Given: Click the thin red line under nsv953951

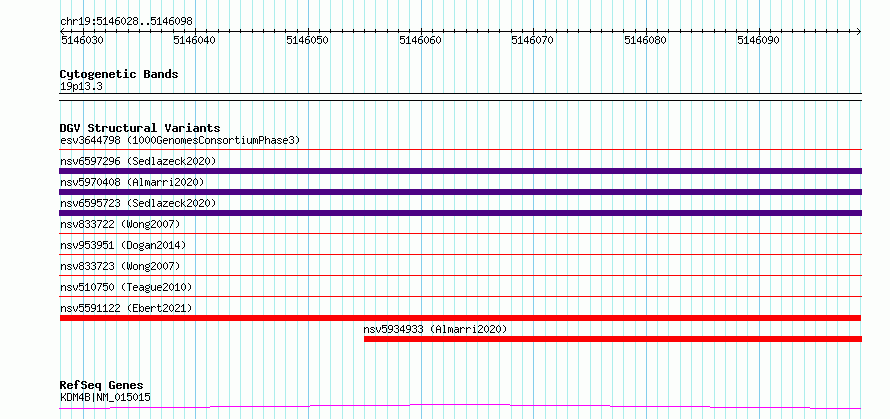Looking at the screenshot, I should pos(461,254).
